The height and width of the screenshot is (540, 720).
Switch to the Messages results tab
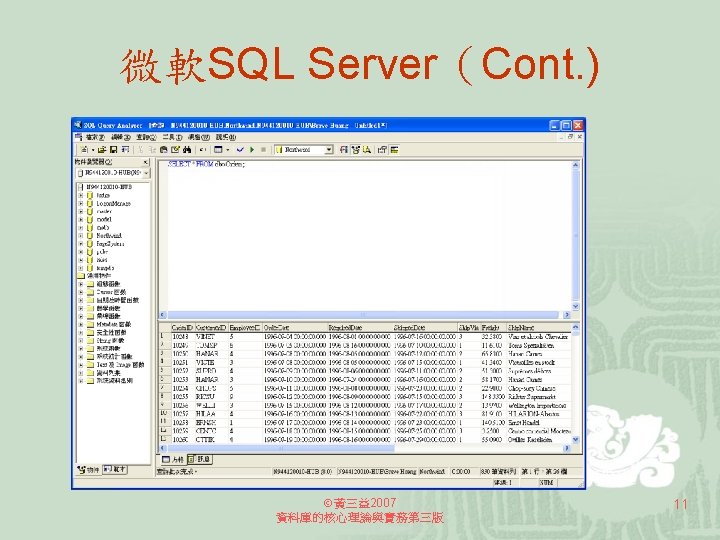[x=199, y=459]
